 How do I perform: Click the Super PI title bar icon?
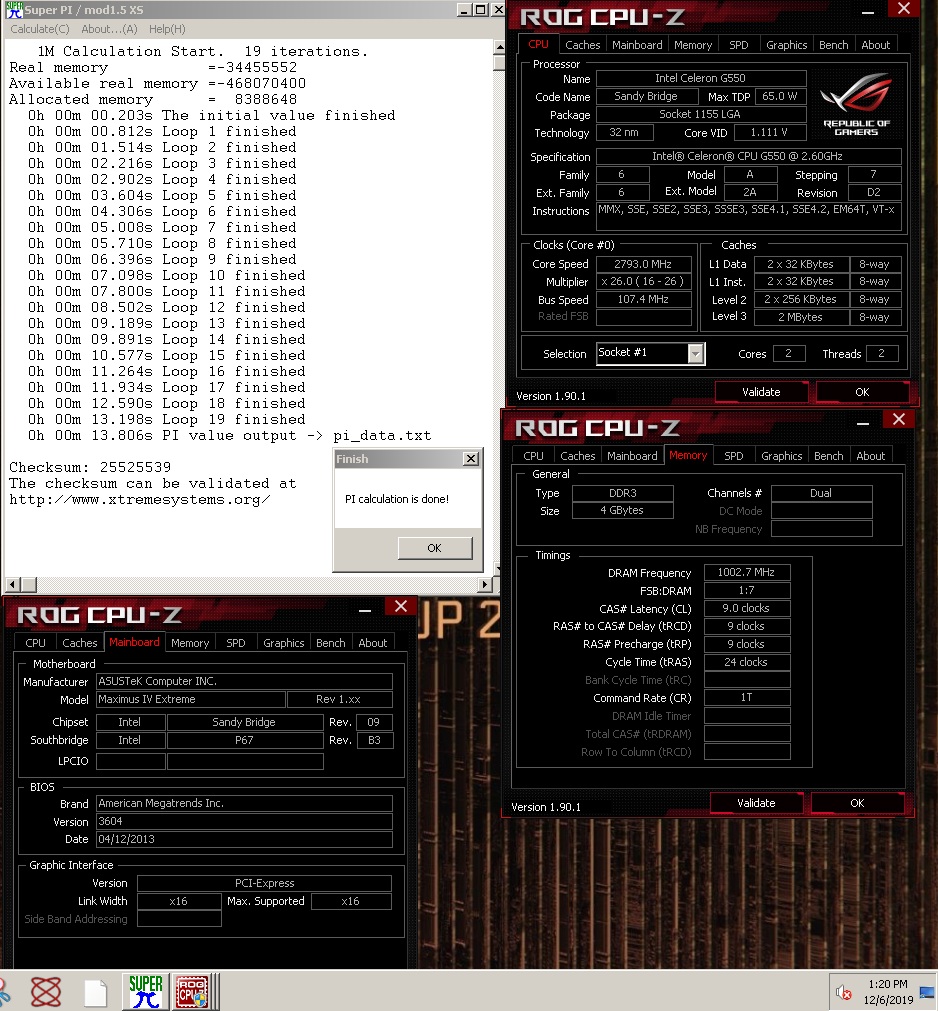(13, 10)
